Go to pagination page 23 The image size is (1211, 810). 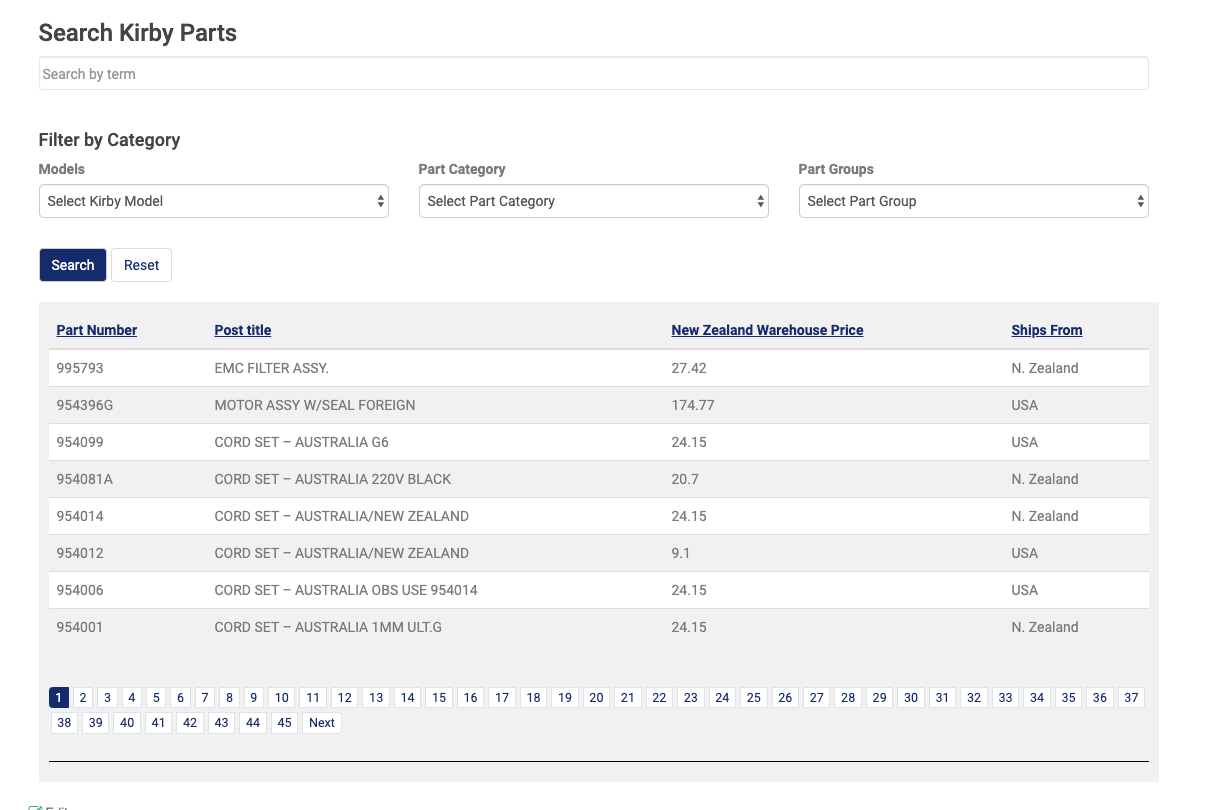coord(691,698)
